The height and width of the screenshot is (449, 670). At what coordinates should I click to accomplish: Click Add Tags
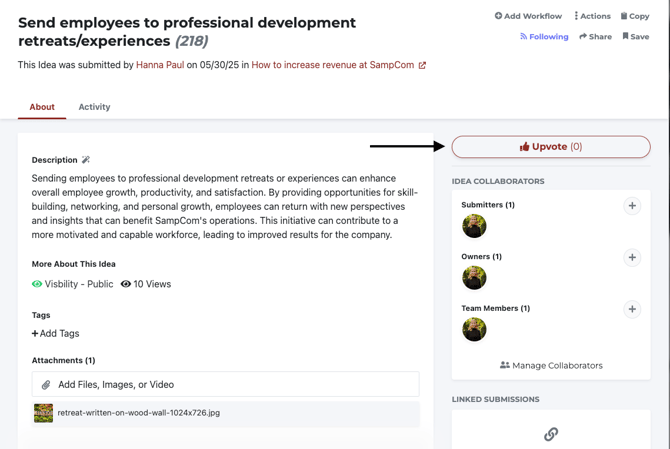point(56,333)
